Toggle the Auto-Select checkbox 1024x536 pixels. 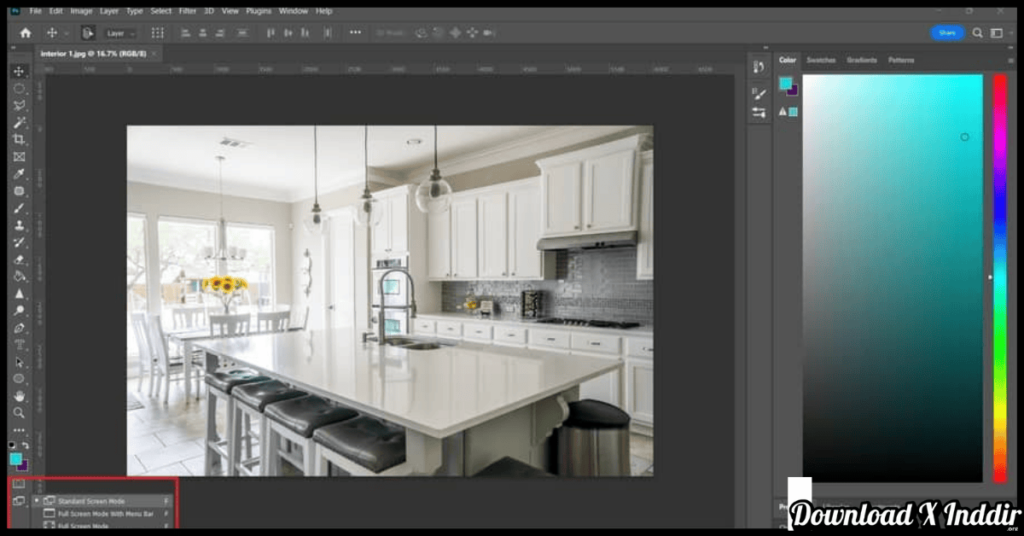click(88, 33)
